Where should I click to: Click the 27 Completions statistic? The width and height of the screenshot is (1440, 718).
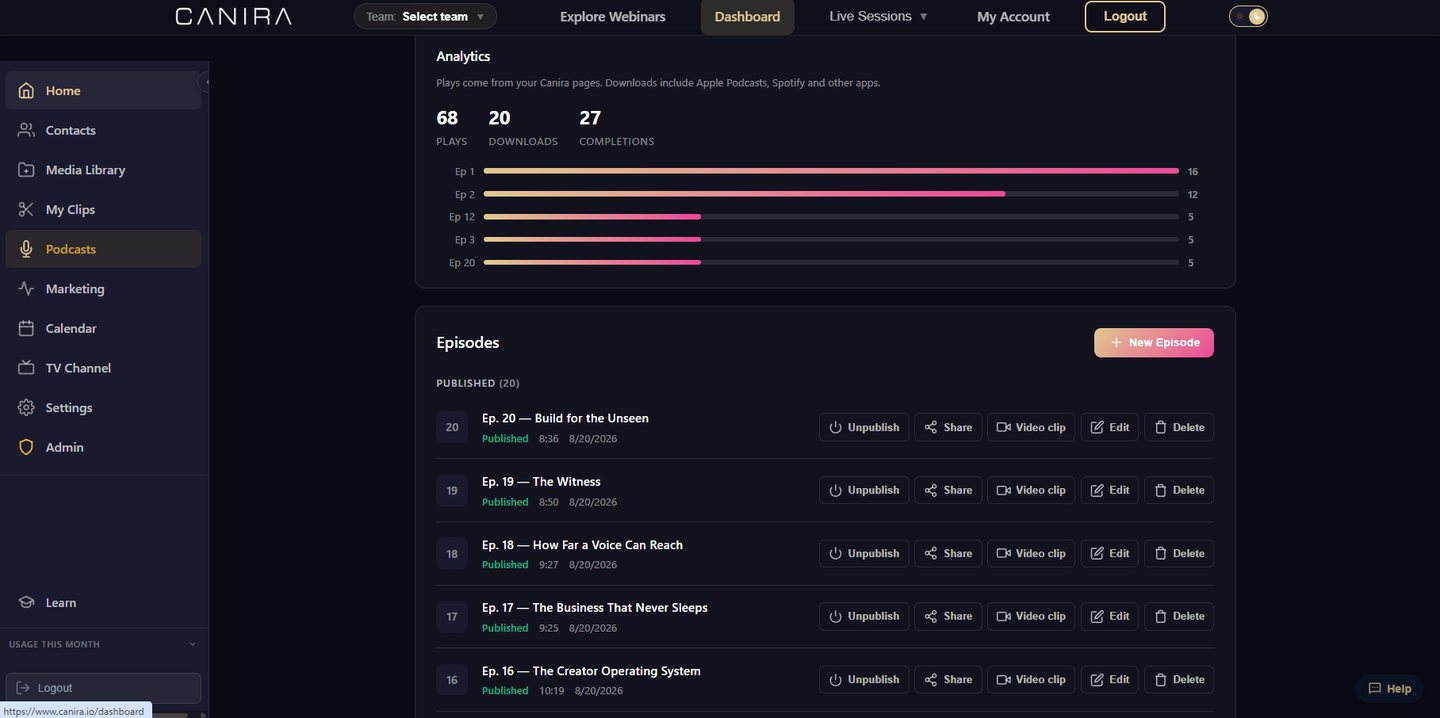616,127
